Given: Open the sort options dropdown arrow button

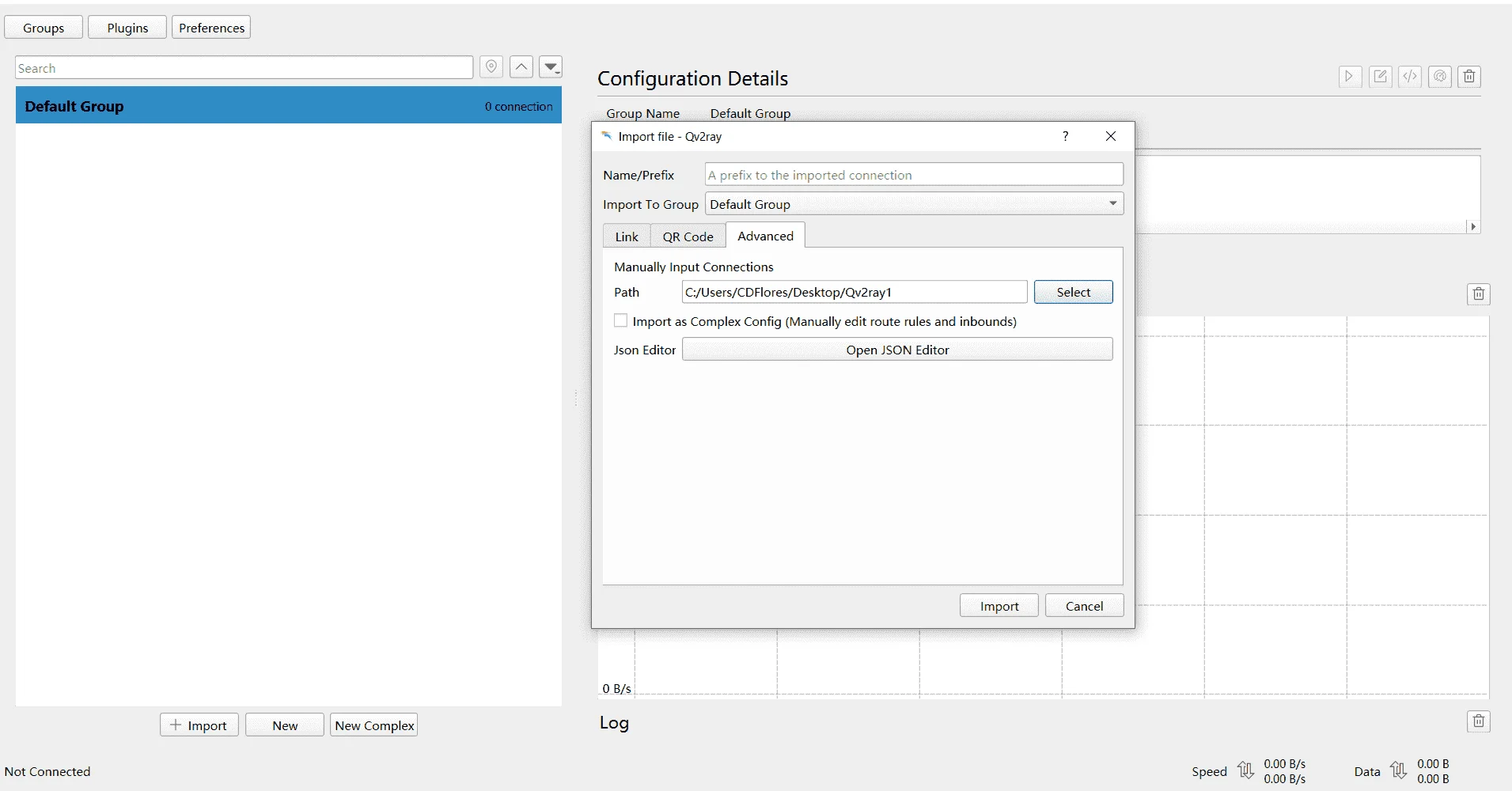Looking at the screenshot, I should 551,67.
